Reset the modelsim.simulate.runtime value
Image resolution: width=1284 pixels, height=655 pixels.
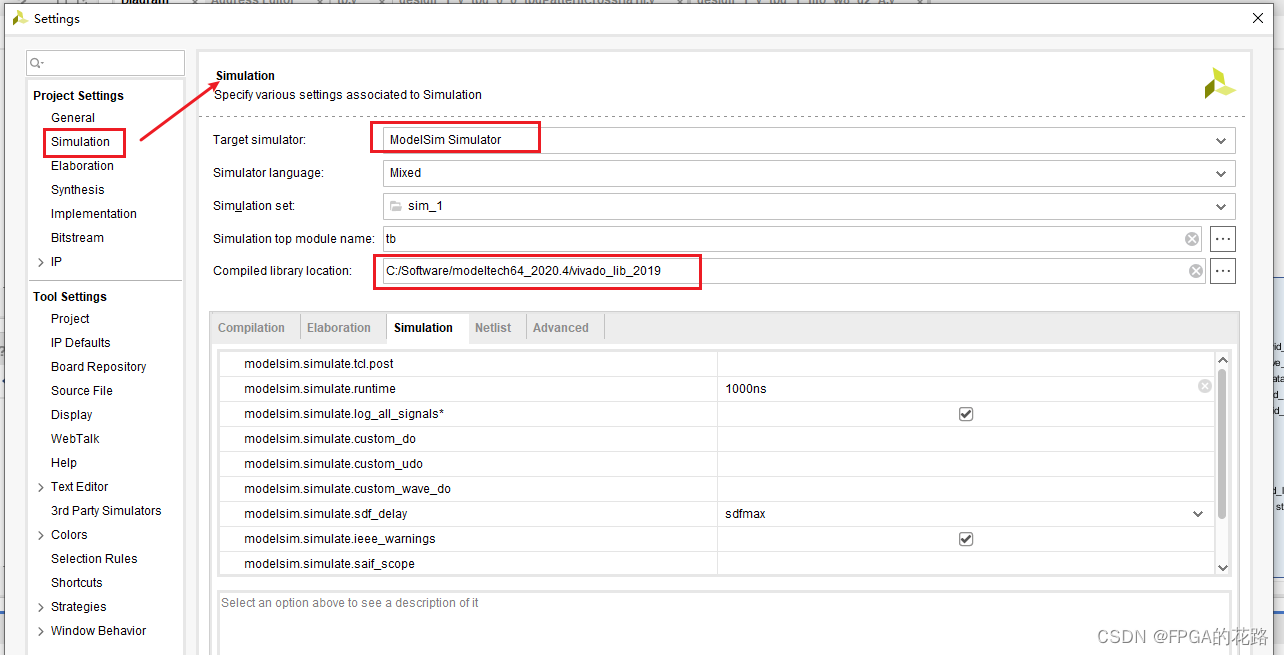coord(1205,386)
